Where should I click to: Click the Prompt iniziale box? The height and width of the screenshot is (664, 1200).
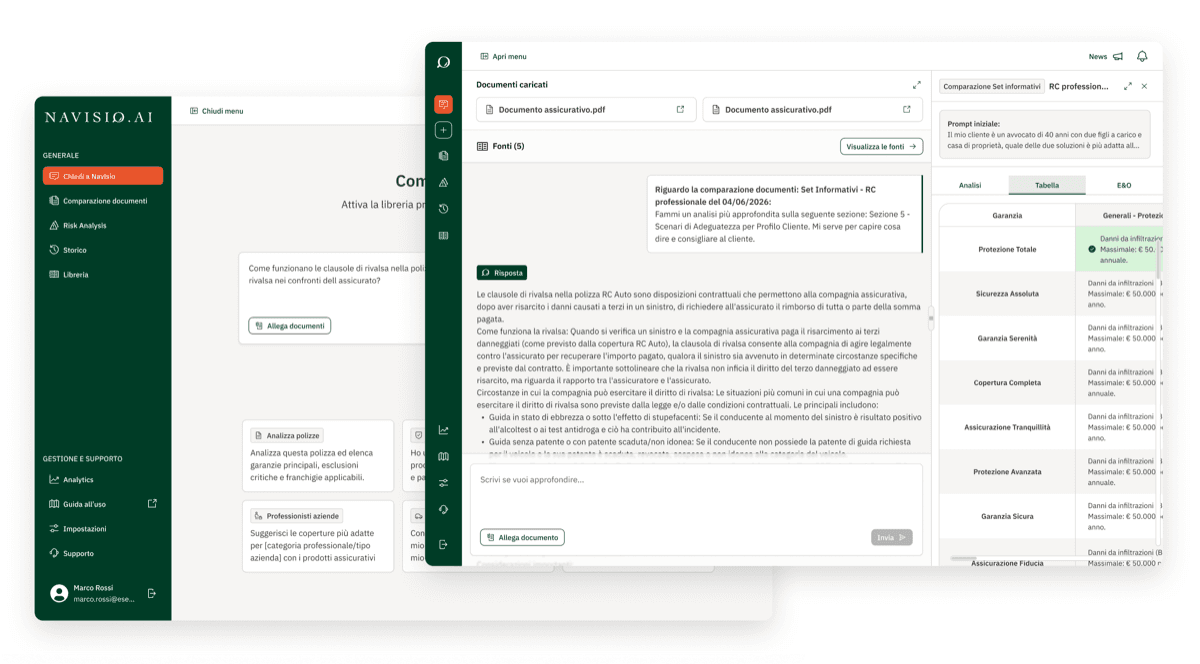(1044, 135)
